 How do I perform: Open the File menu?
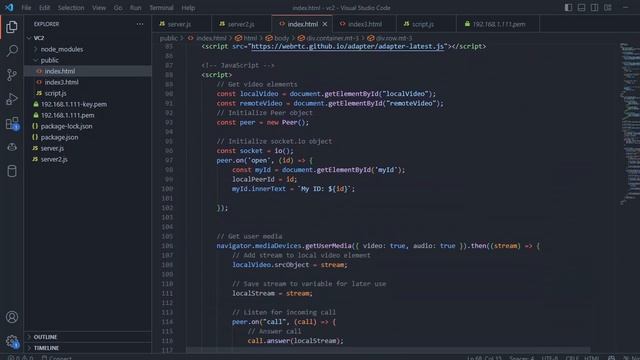(26, 8)
